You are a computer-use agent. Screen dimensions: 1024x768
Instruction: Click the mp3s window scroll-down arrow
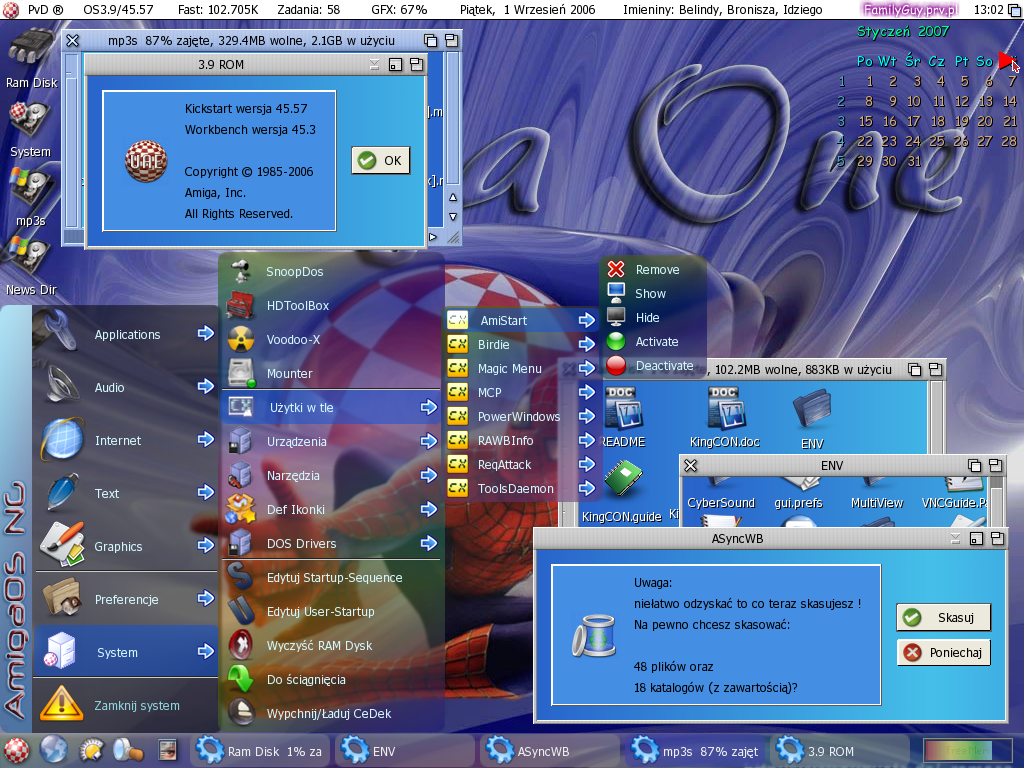453,217
